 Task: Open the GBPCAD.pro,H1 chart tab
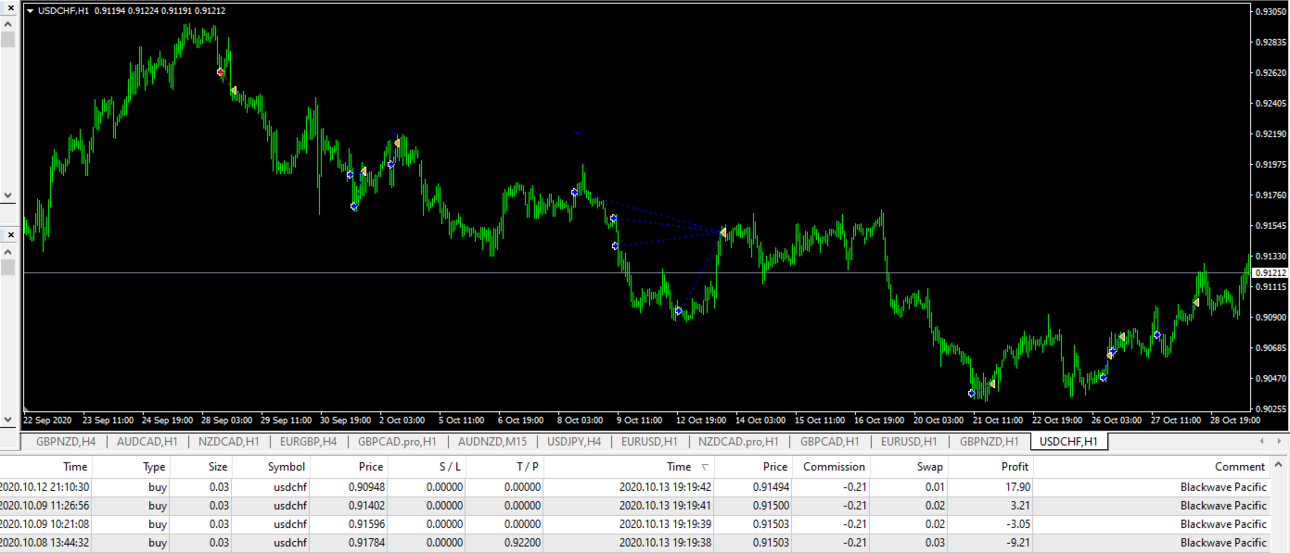tap(397, 441)
